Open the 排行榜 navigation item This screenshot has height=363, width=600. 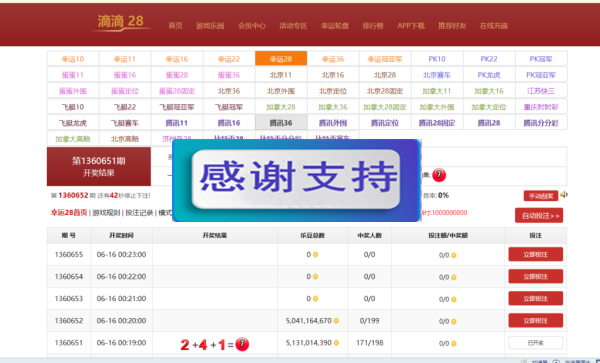coord(373,26)
